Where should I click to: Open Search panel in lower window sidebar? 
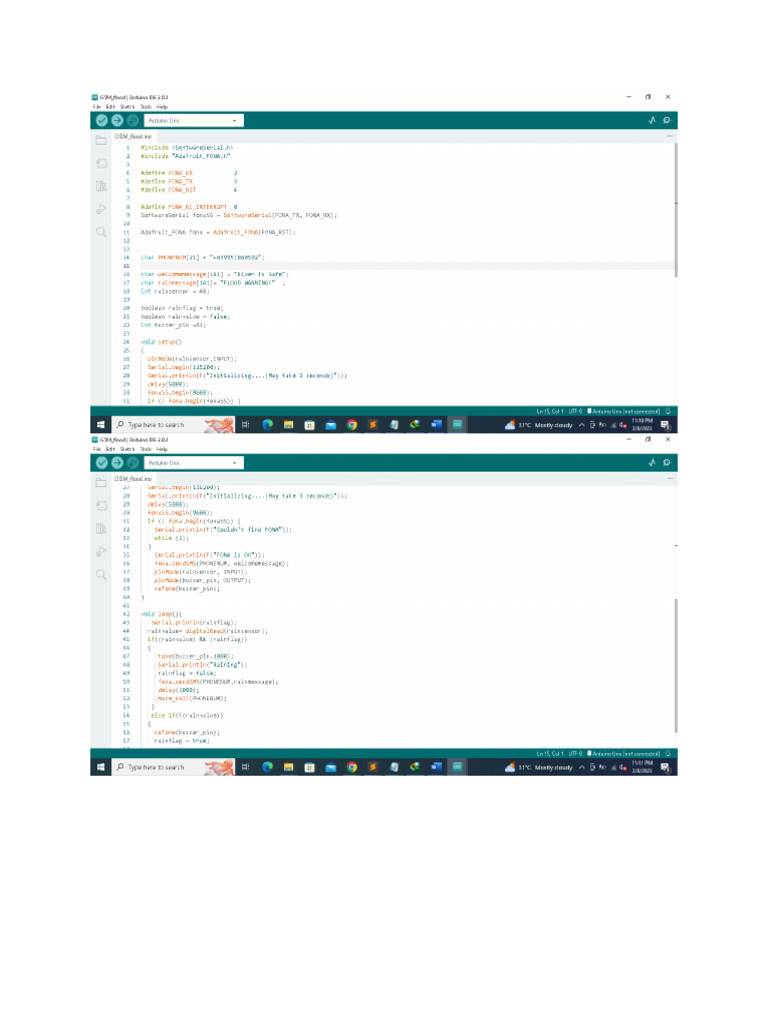(x=101, y=574)
